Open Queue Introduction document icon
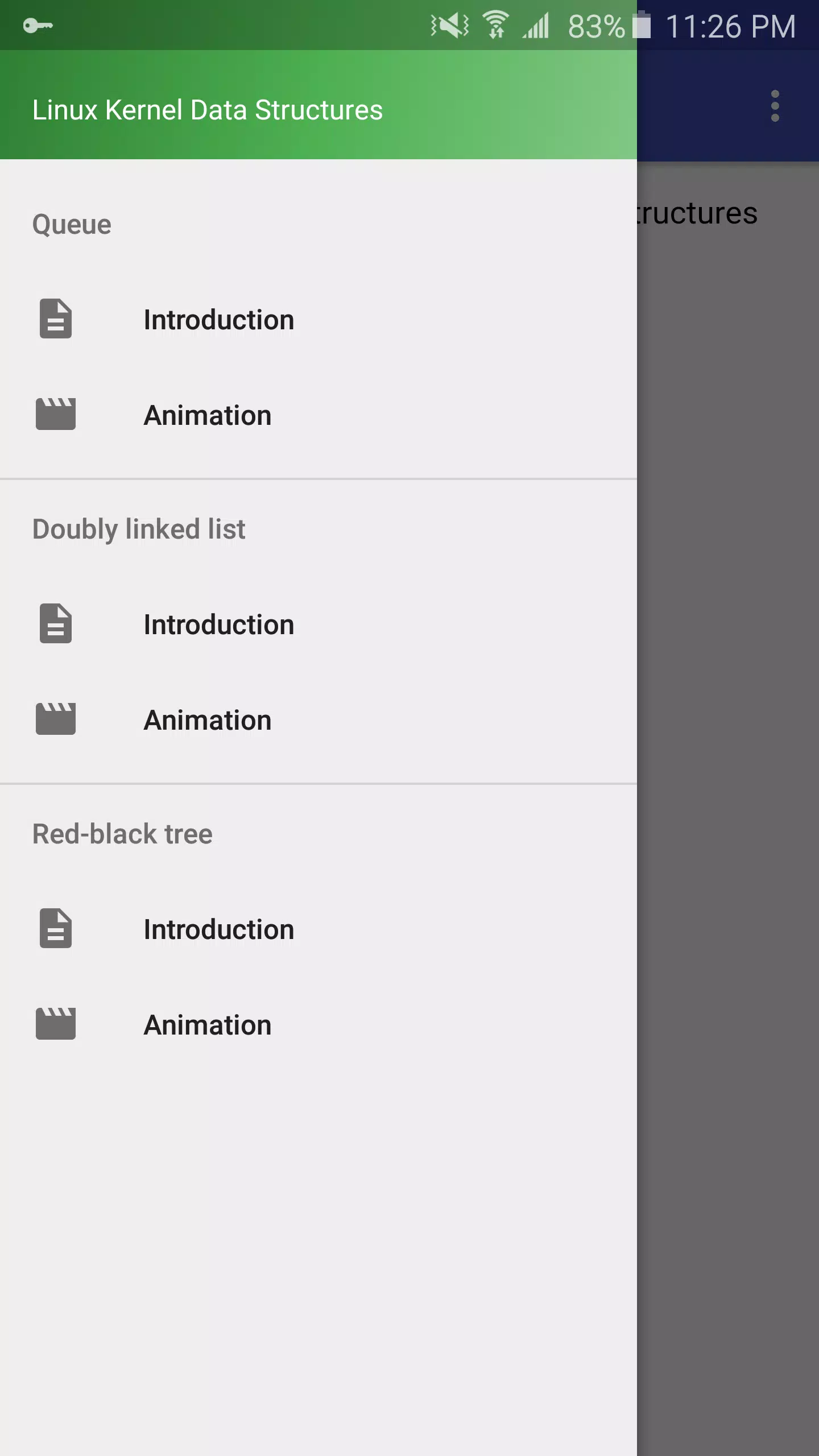This screenshot has width=819, height=1456. tap(56, 318)
